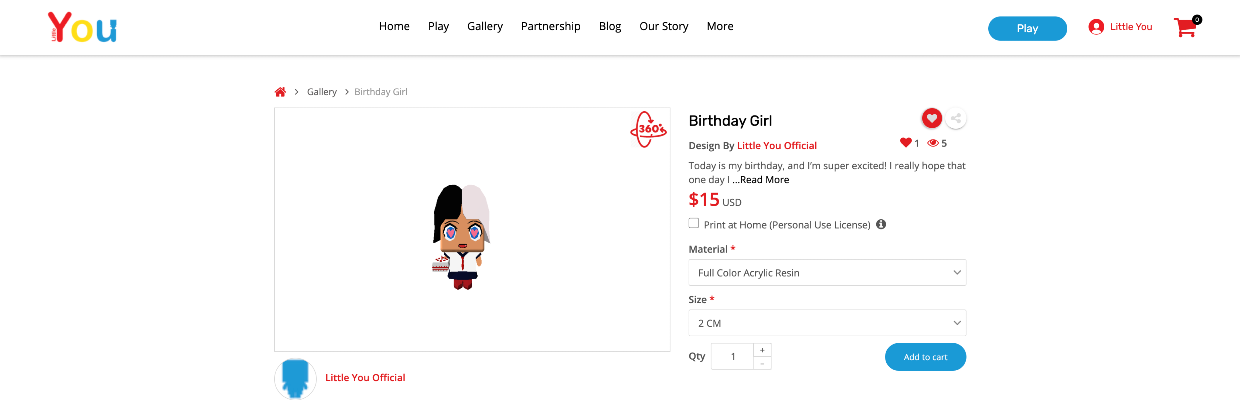Open the Gallery menu item
This screenshot has width=1240, height=400.
485,27
